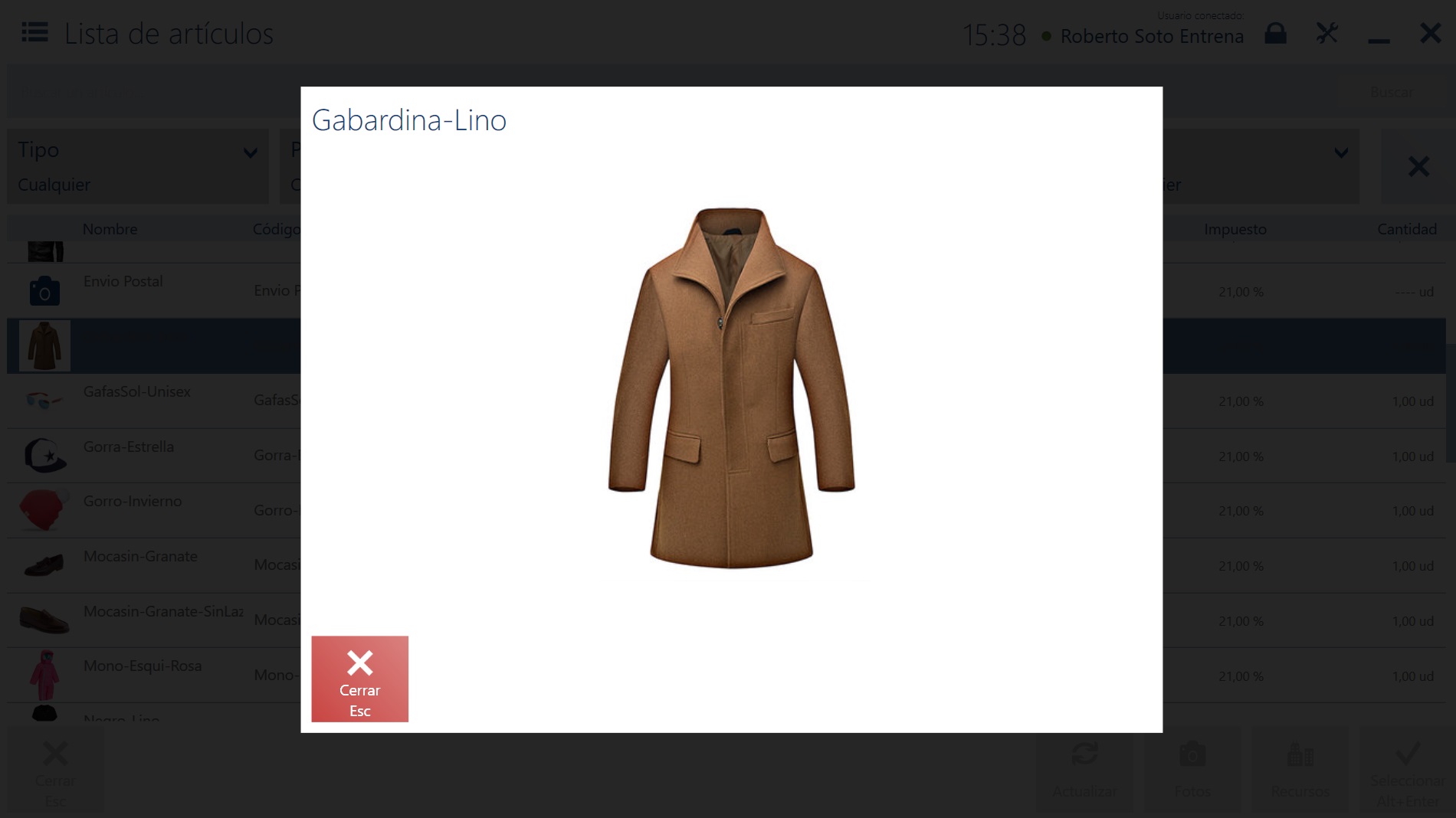Expand the rightmost filter dropdown chevron
The width and height of the screenshot is (1456, 818).
pyautogui.click(x=1341, y=152)
